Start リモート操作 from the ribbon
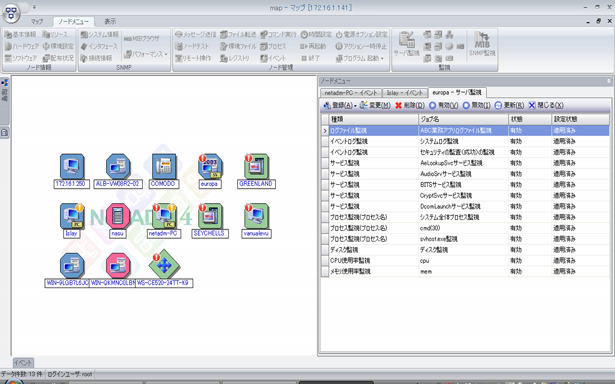Screen dimensions: 615x384 pos(193,58)
